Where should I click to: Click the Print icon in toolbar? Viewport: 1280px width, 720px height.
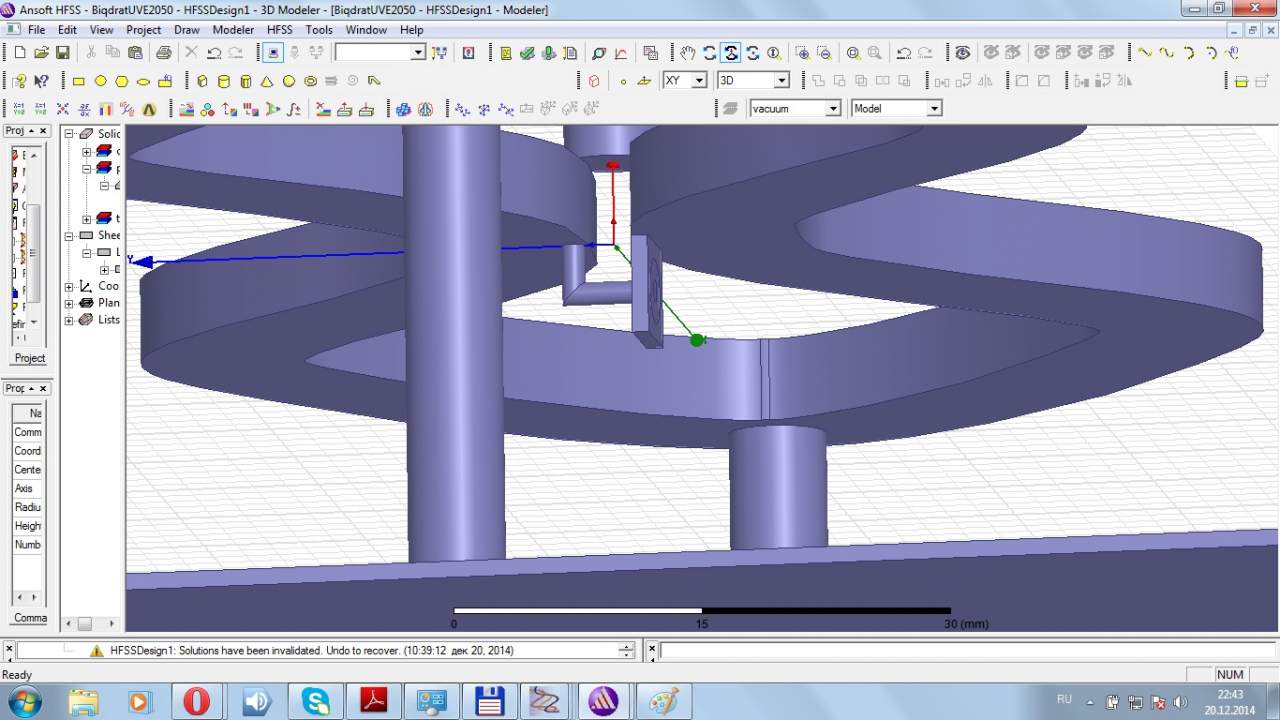point(163,53)
